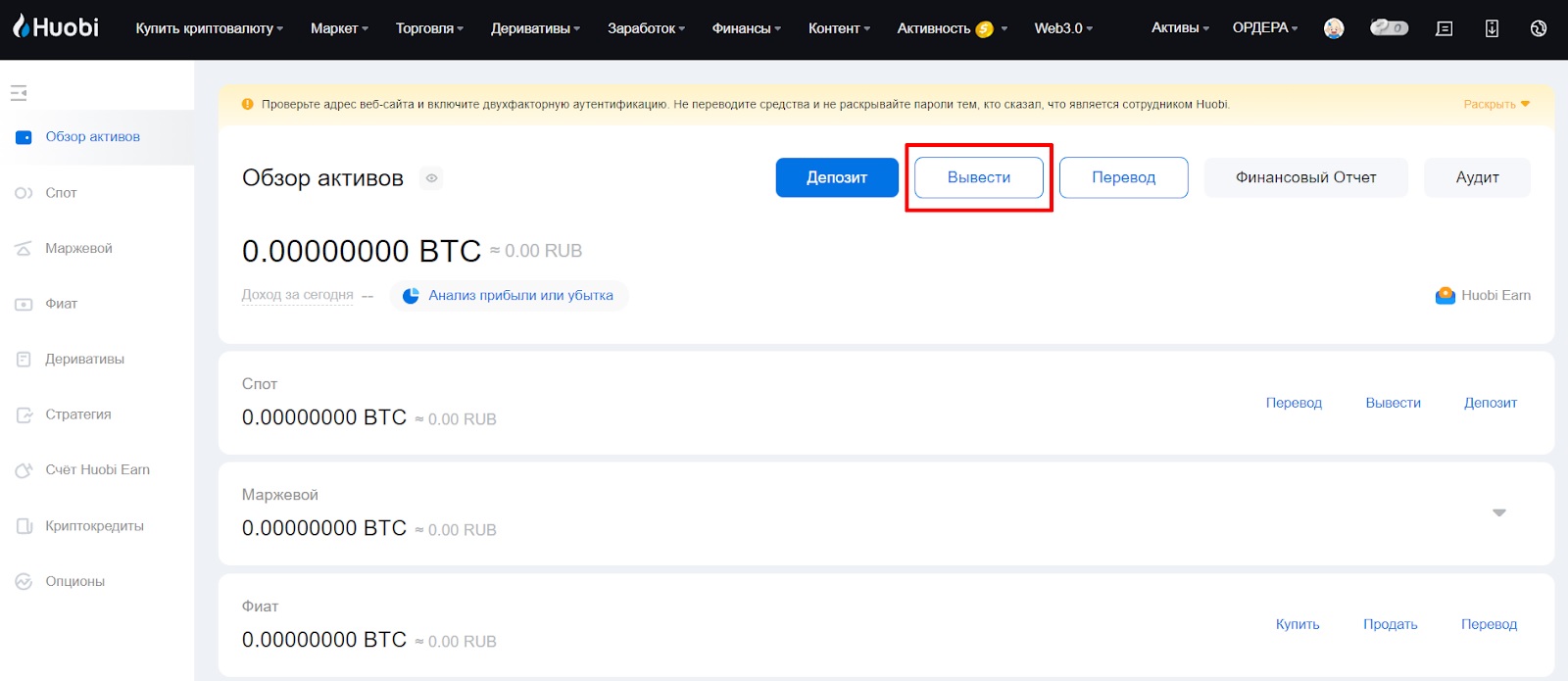Click Вывести link in Спот row

[1394, 403]
